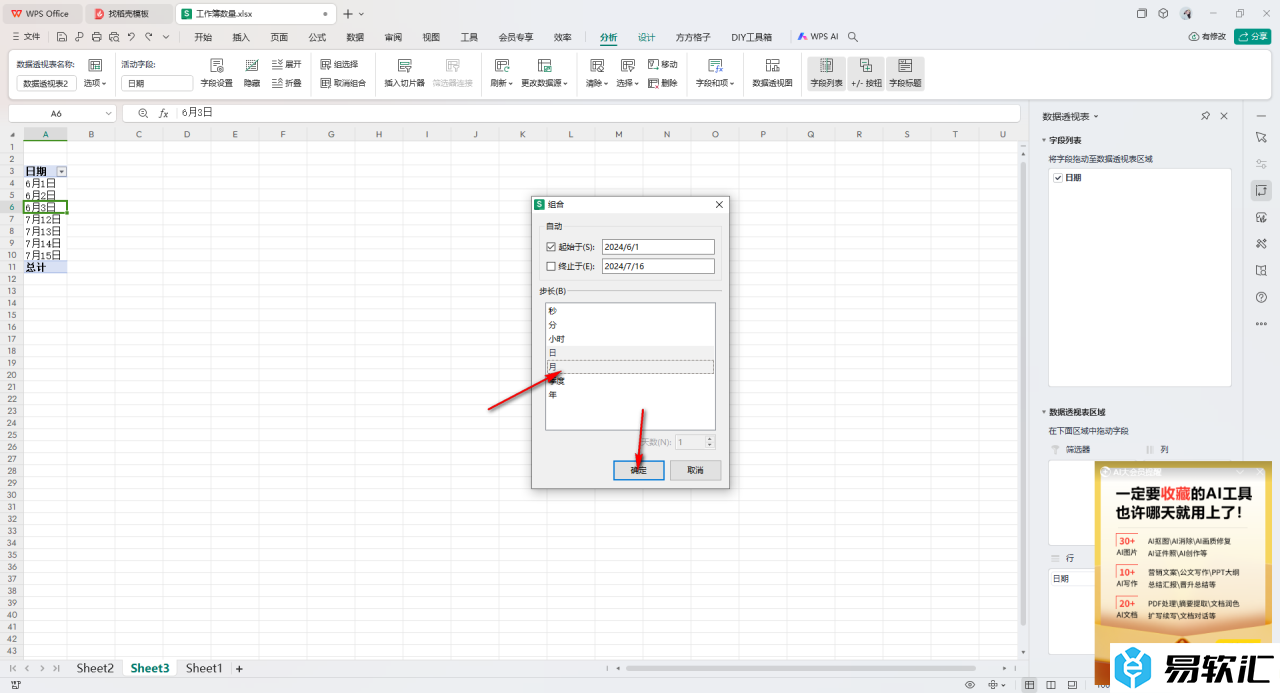Click 确定 (OK) in the grouping dialog

pyautogui.click(x=639, y=470)
